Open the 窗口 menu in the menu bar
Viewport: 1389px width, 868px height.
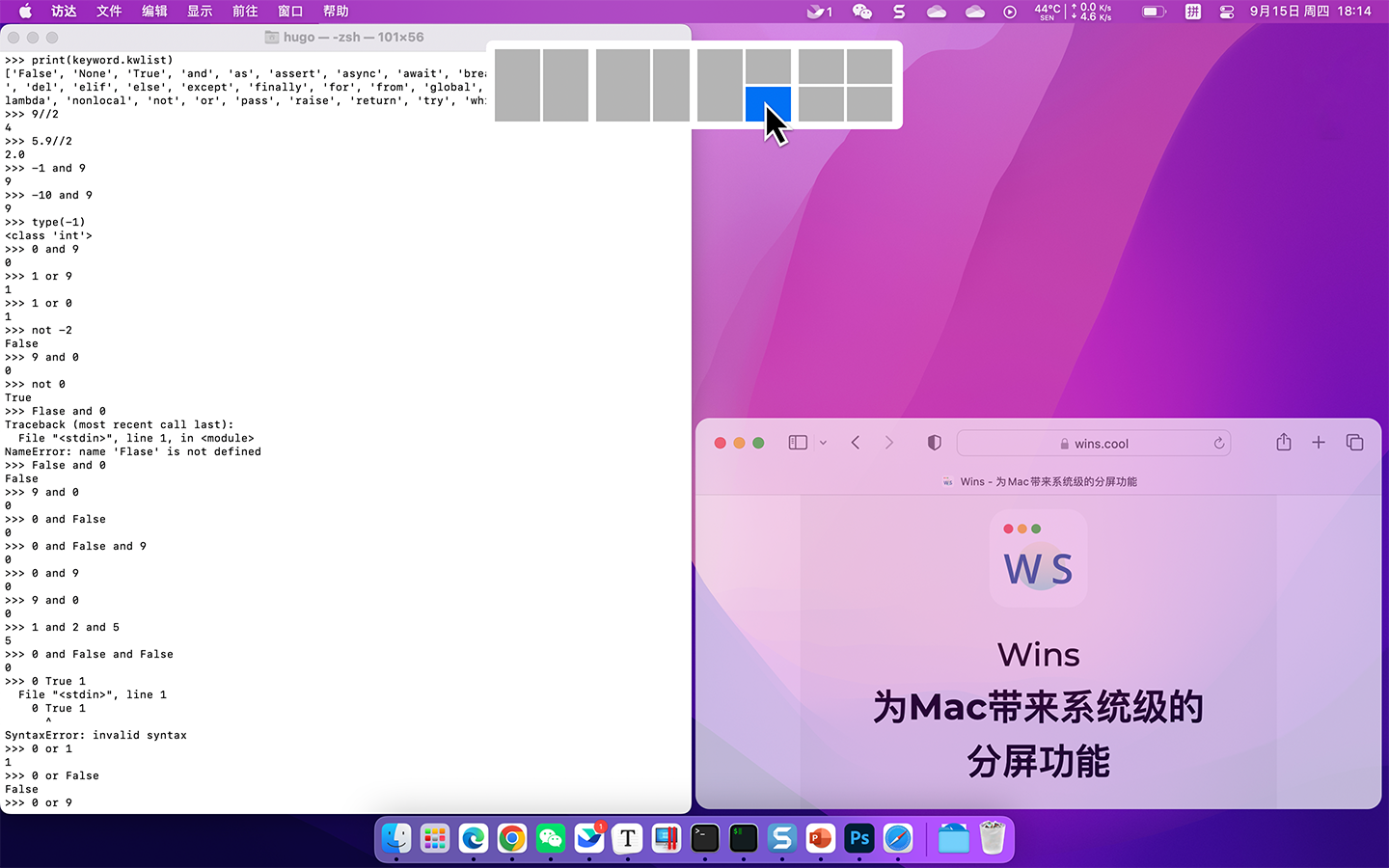(290, 12)
